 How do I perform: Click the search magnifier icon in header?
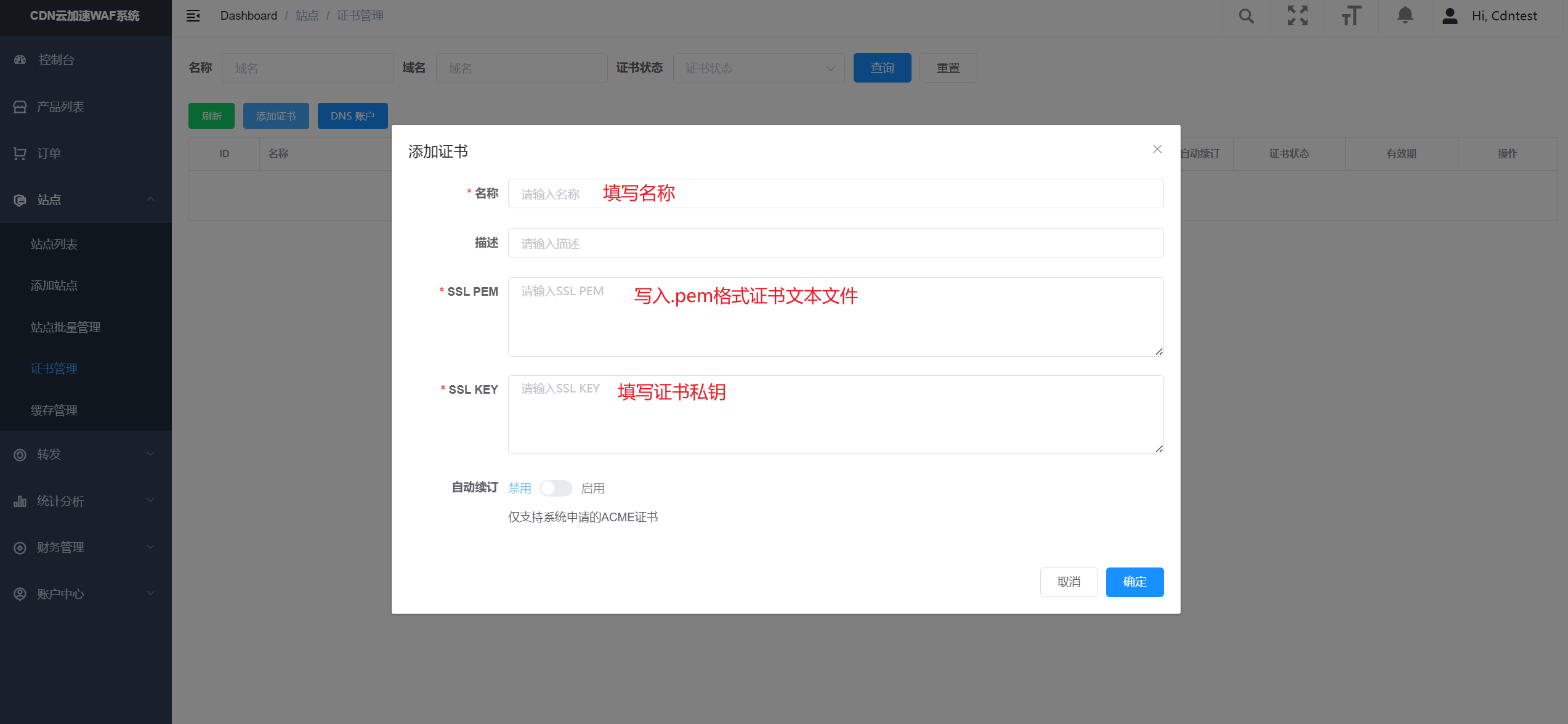[x=1246, y=16]
